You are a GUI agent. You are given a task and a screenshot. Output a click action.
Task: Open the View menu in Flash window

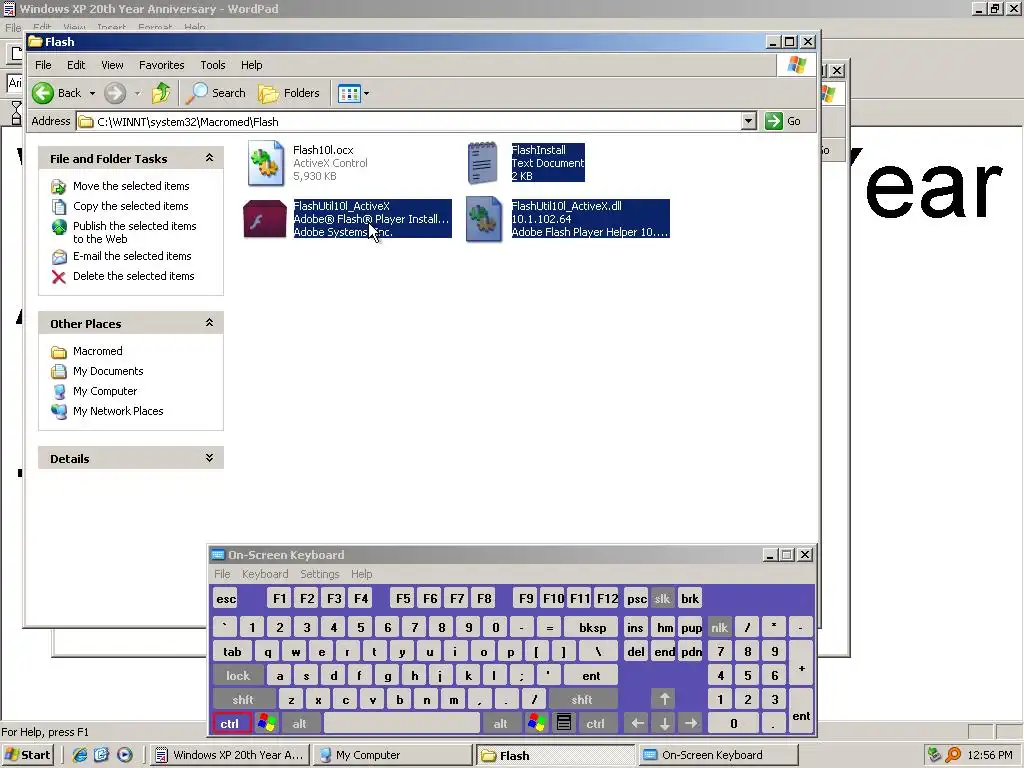(x=112, y=65)
